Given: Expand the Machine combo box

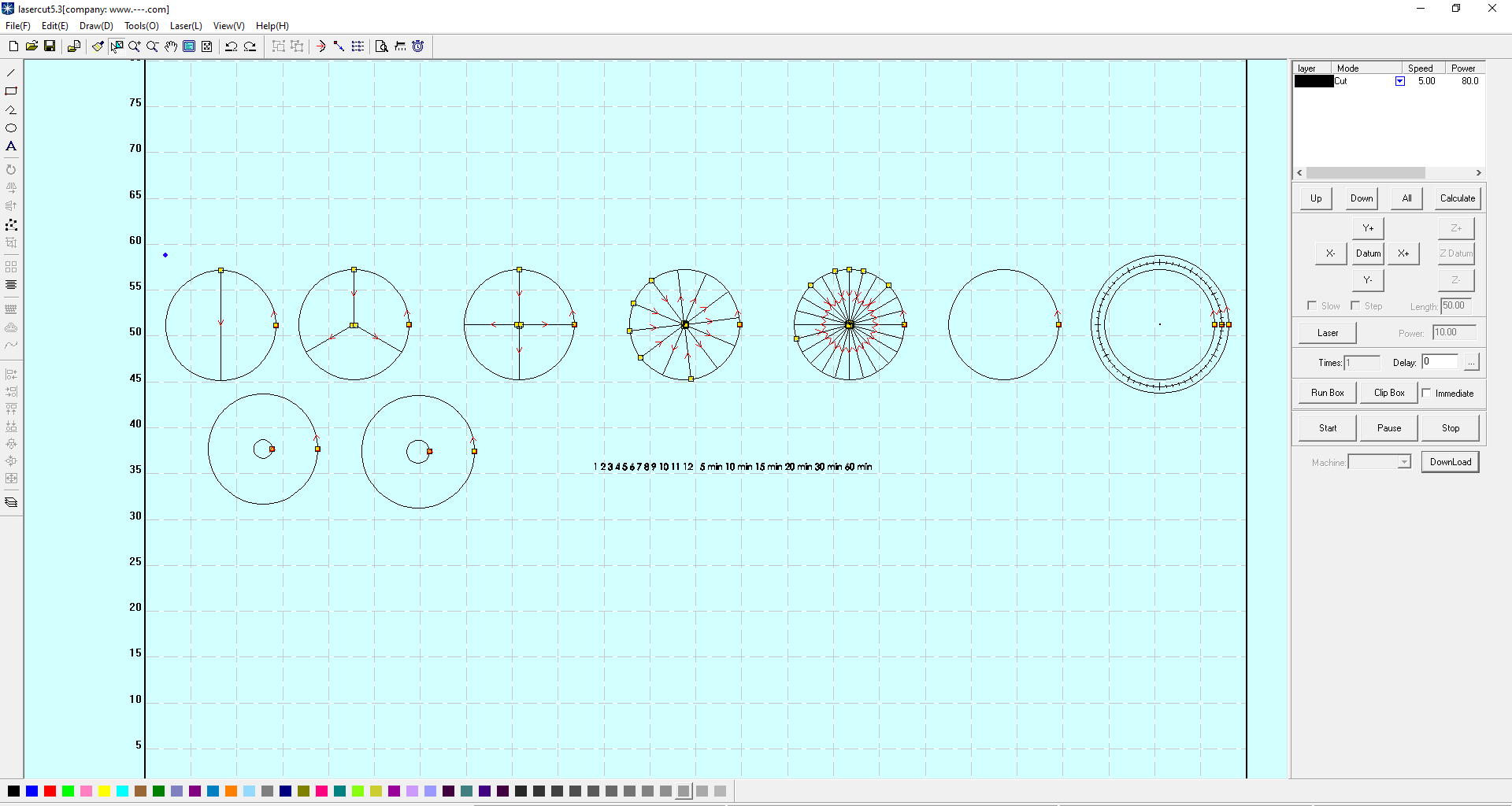Looking at the screenshot, I should pyautogui.click(x=1404, y=462).
